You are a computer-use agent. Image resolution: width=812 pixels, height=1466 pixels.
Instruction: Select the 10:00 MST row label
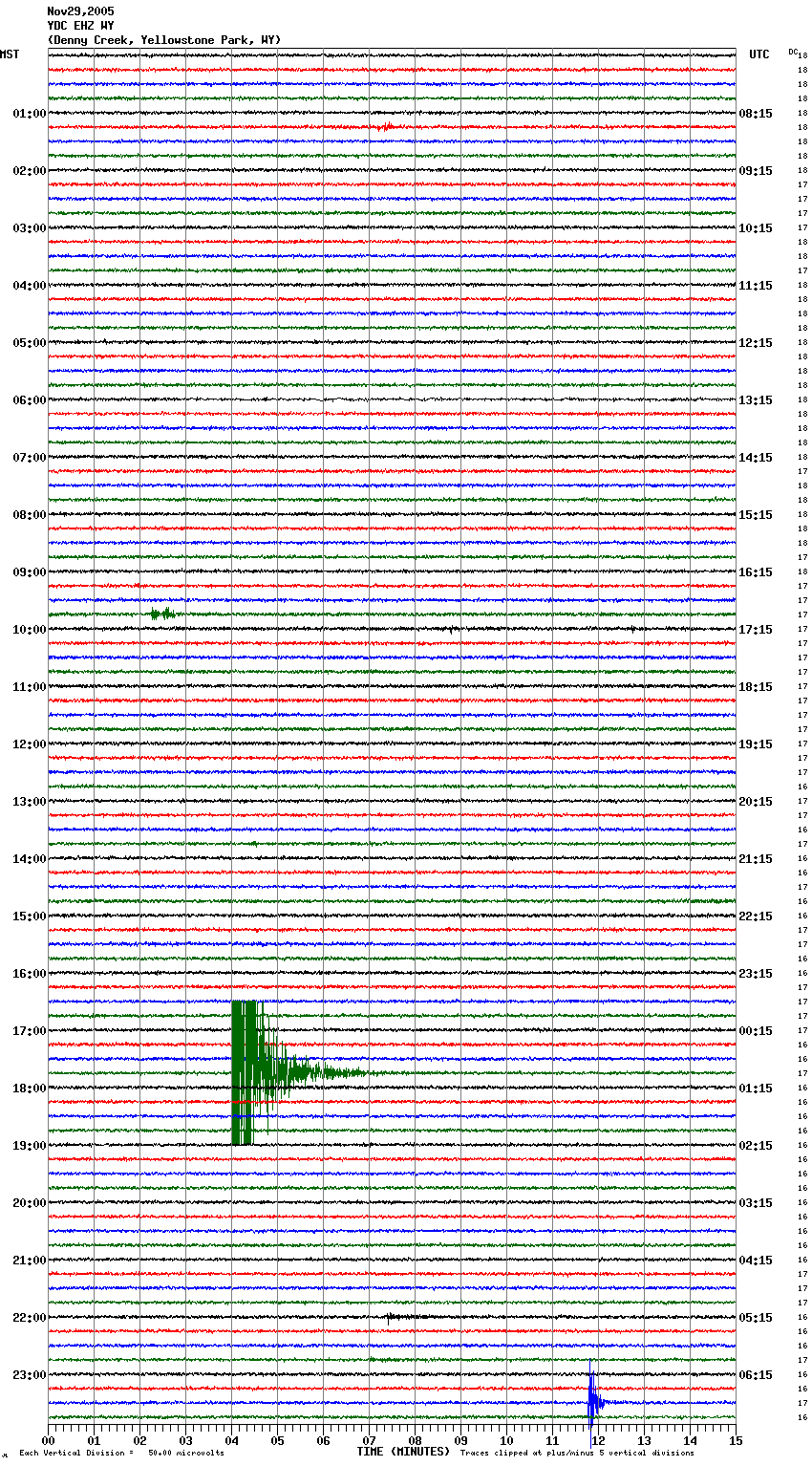[x=30, y=630]
